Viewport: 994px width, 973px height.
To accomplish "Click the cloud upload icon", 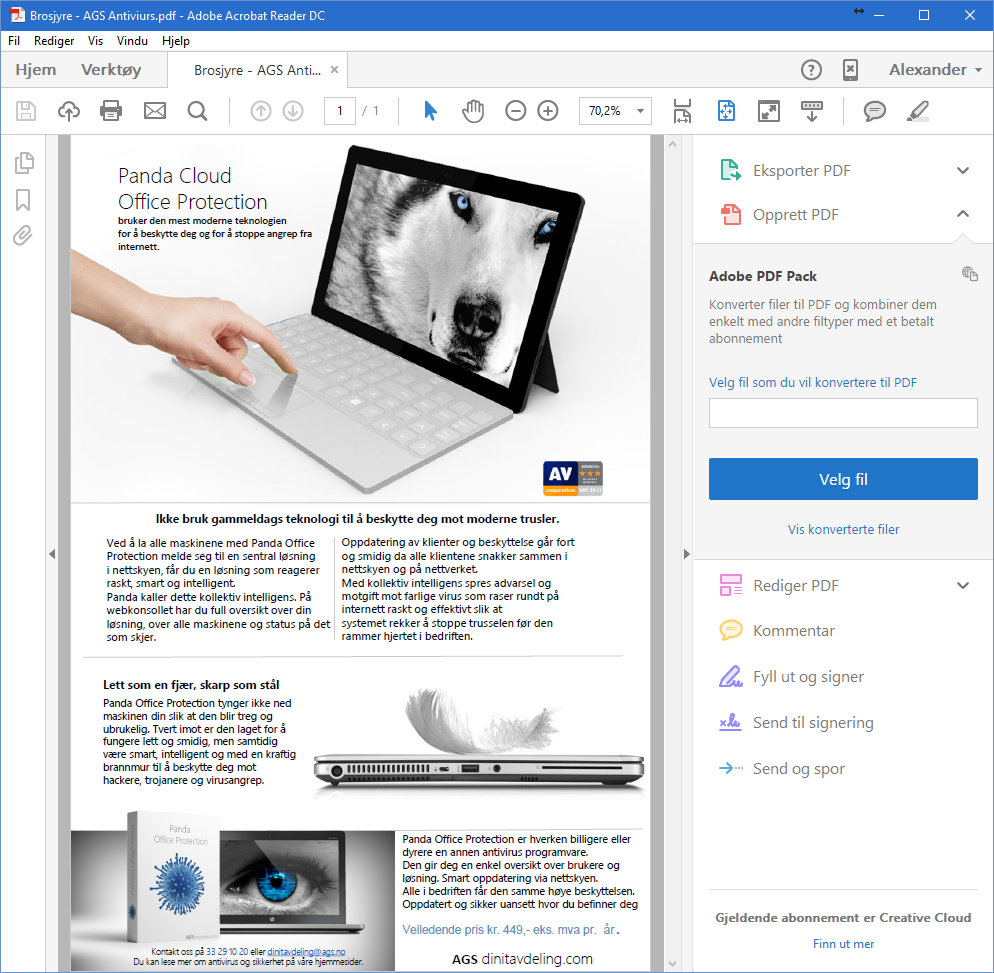I will pyautogui.click(x=68, y=111).
